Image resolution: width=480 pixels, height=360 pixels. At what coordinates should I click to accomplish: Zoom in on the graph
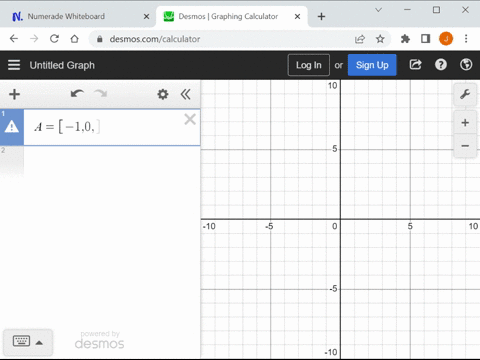465,123
